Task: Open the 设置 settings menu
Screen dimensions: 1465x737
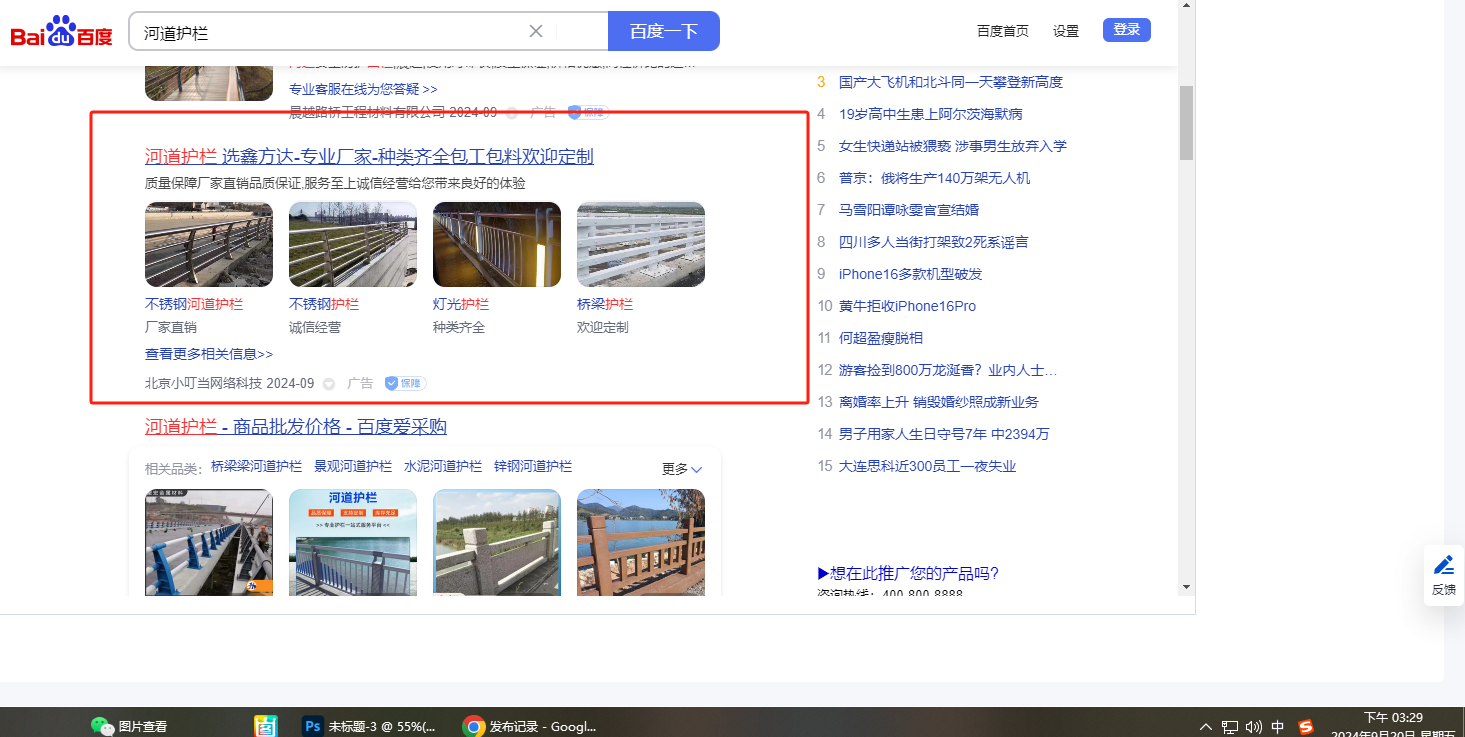Action: point(1066,31)
